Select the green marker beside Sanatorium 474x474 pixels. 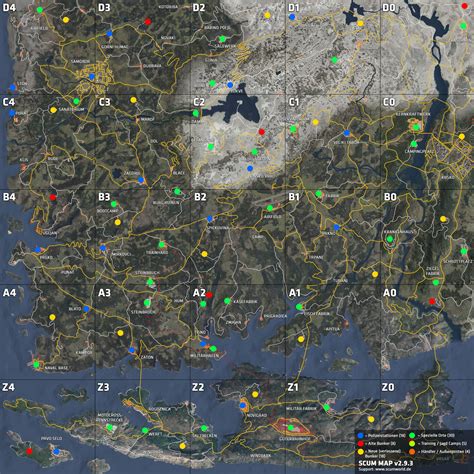click(76, 101)
